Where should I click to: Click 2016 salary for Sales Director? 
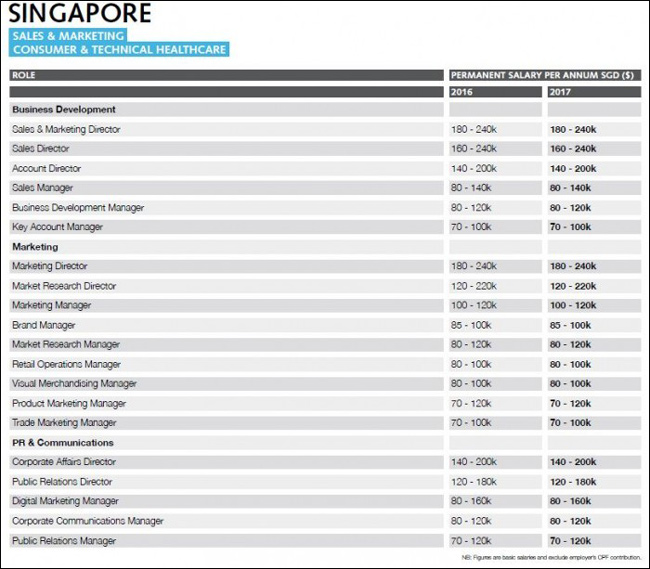474,148
